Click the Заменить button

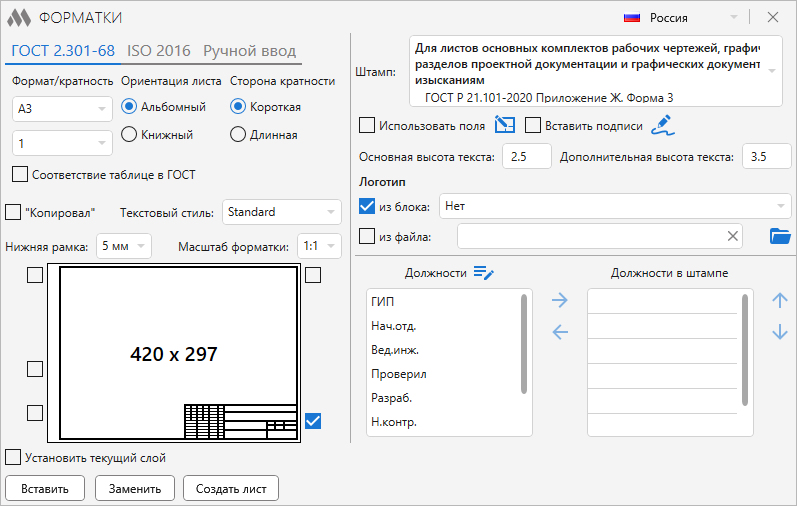click(135, 488)
